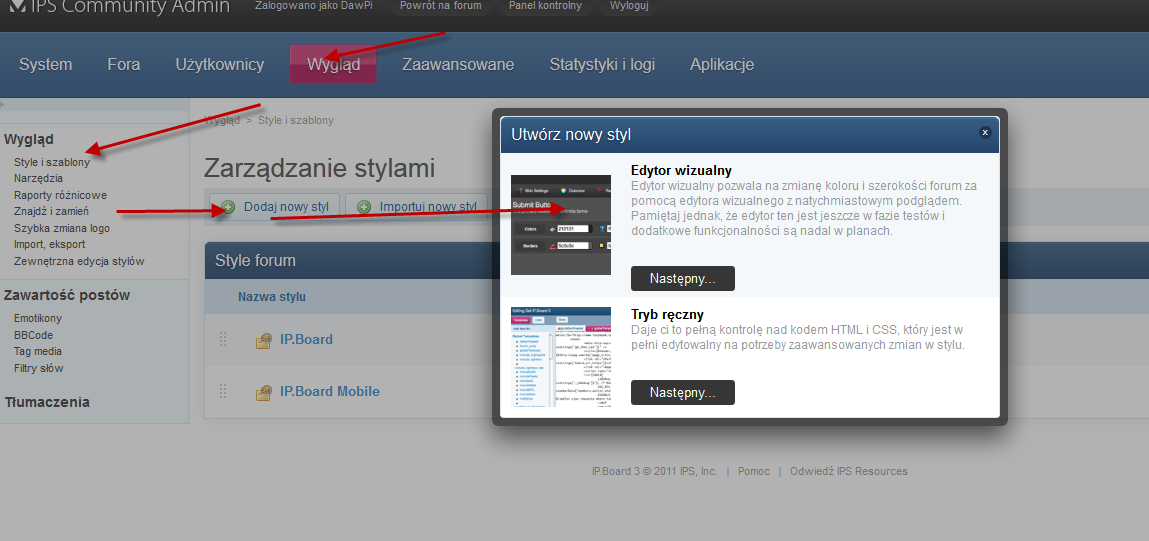Image resolution: width=1149 pixels, height=541 pixels.
Task: Open the Statystyki i logi menu
Action: coord(602,65)
